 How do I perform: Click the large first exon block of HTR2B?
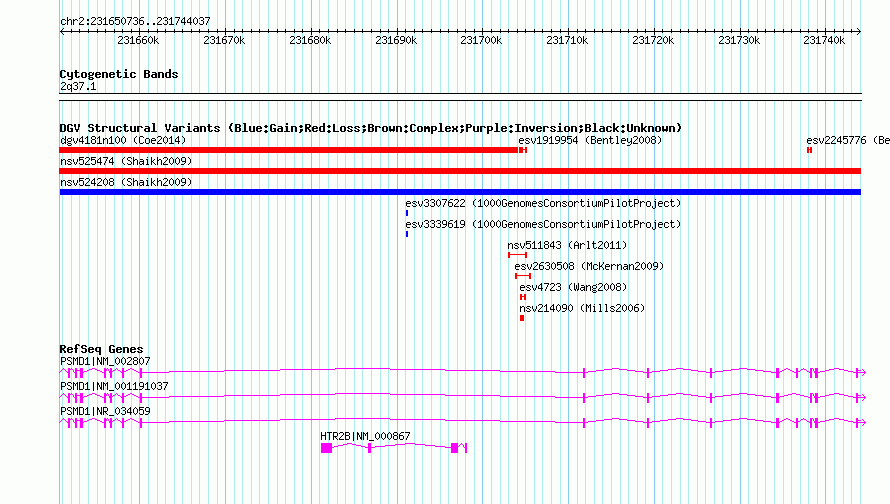[326, 448]
